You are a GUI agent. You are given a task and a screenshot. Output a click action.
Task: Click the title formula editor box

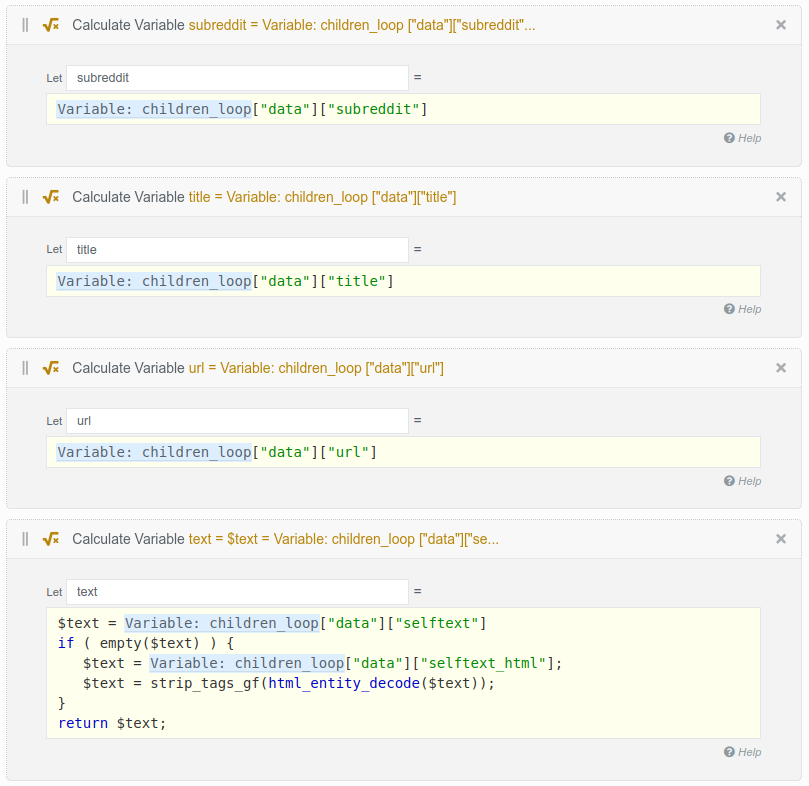403,281
